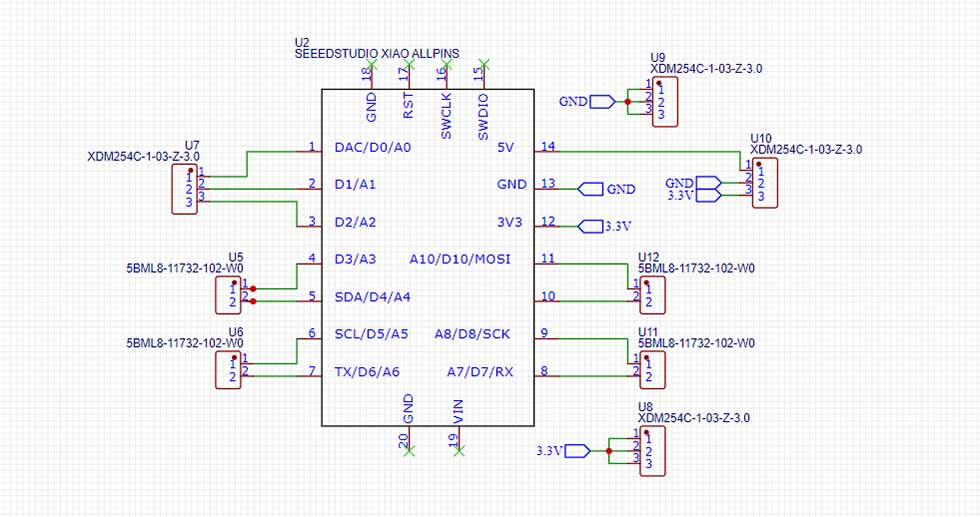Click the junction dot left of U9

click(628, 102)
